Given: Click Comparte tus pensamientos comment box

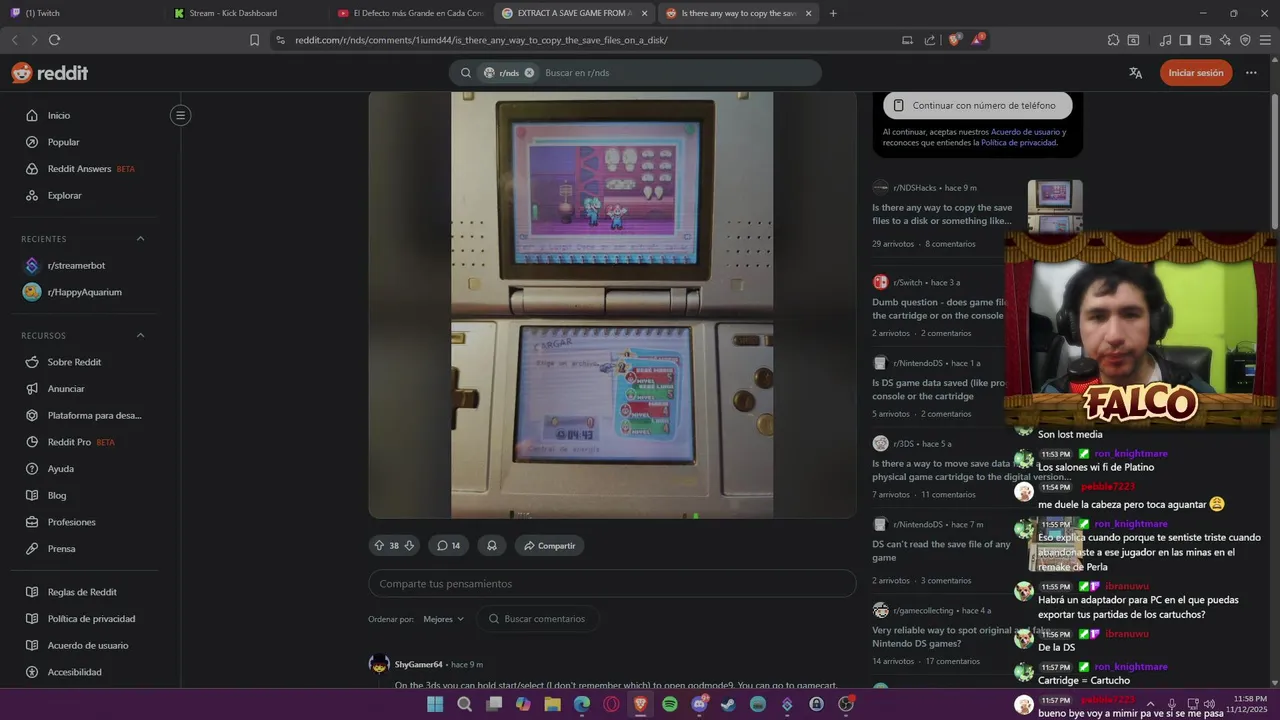Looking at the screenshot, I should tap(612, 584).
